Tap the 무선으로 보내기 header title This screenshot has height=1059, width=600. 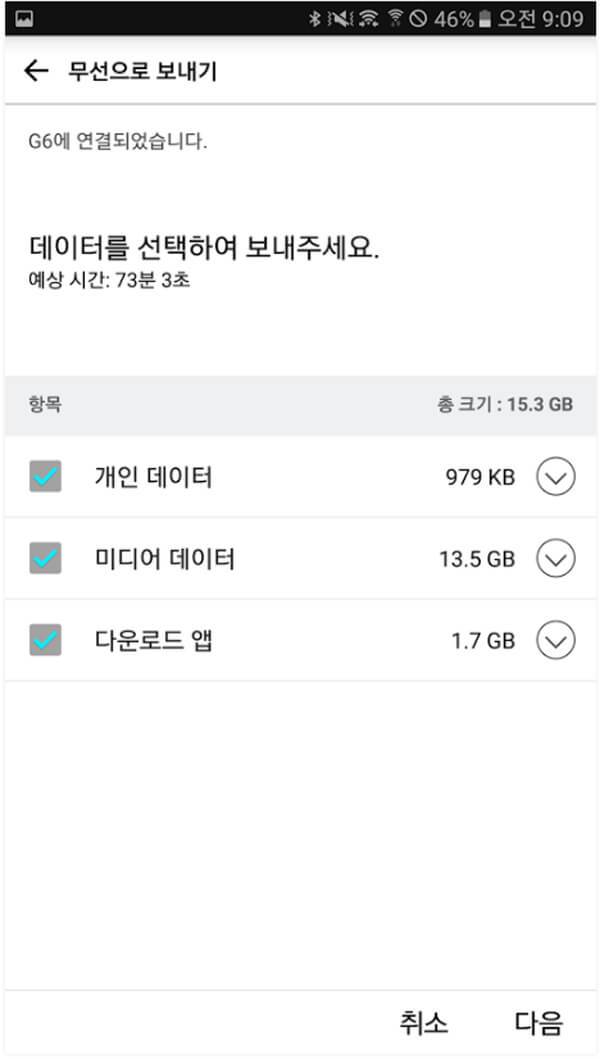coord(142,70)
